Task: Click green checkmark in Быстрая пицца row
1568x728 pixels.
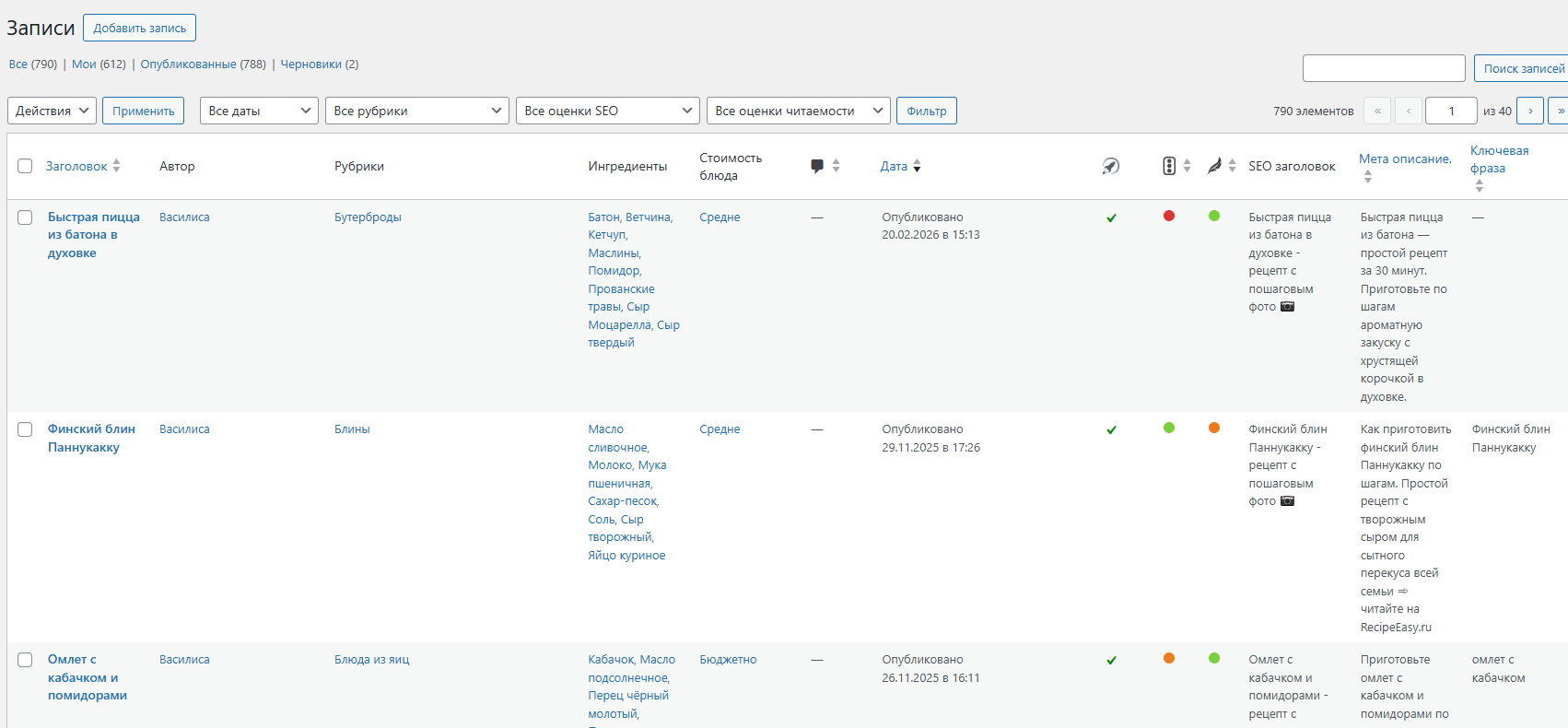Action: (x=1111, y=218)
